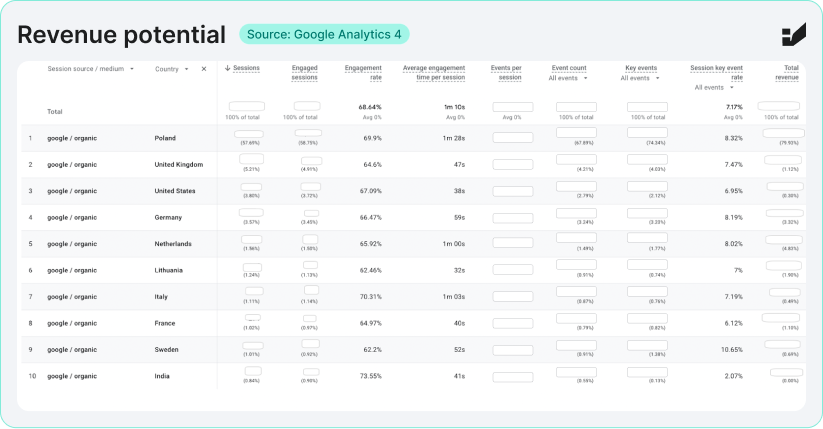
Task: Sort by the Key events column
Action: point(641,68)
